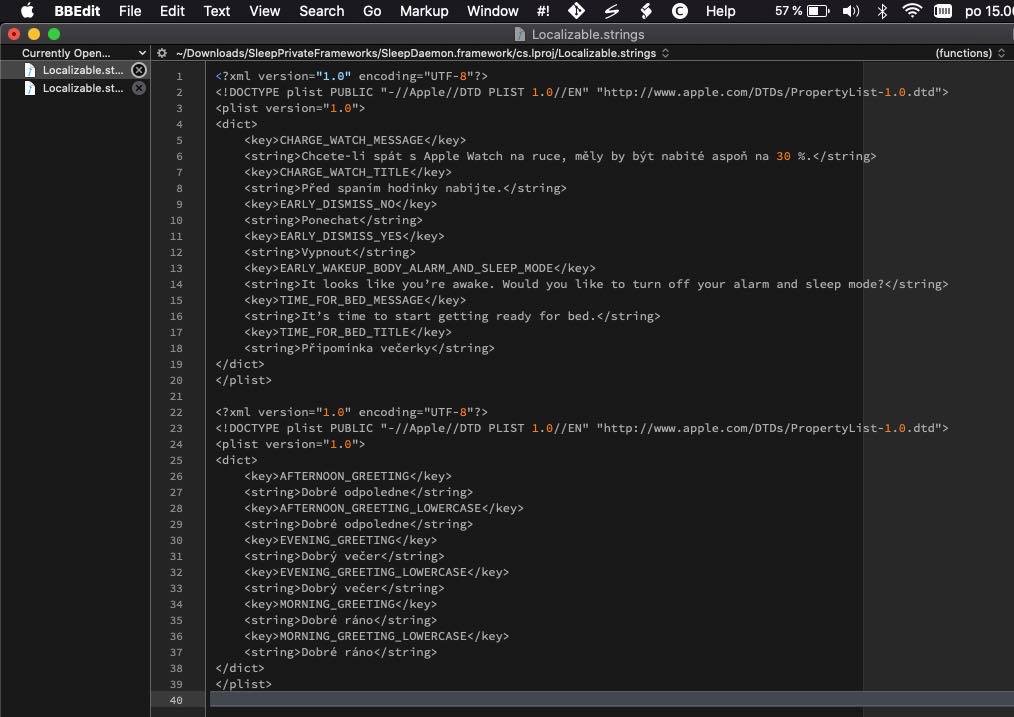The width and height of the screenshot is (1014, 717).
Task: Click the Bluetooth icon in menu bar
Action: coord(882,11)
